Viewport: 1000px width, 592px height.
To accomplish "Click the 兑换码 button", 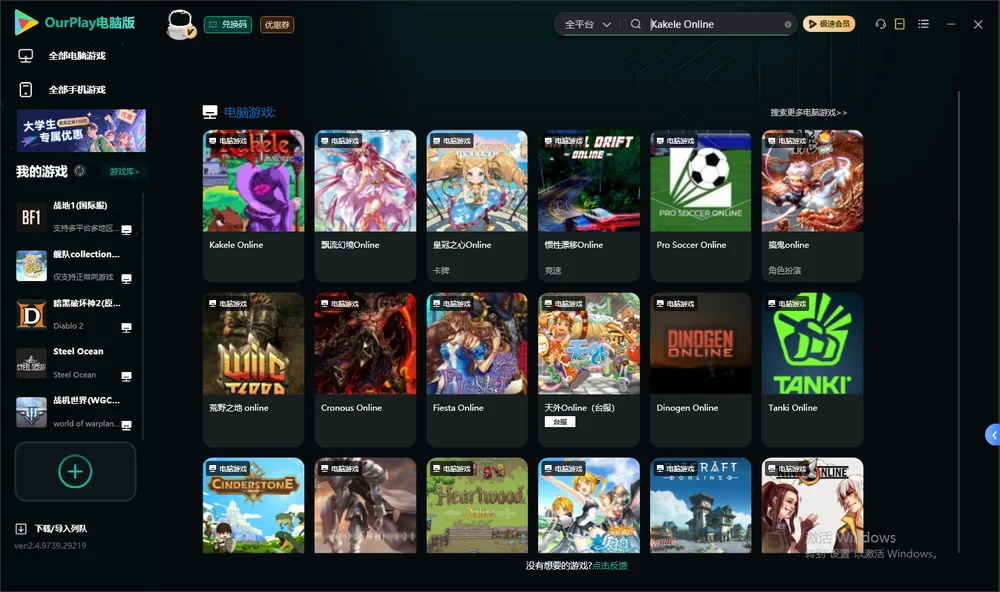I will coord(228,25).
